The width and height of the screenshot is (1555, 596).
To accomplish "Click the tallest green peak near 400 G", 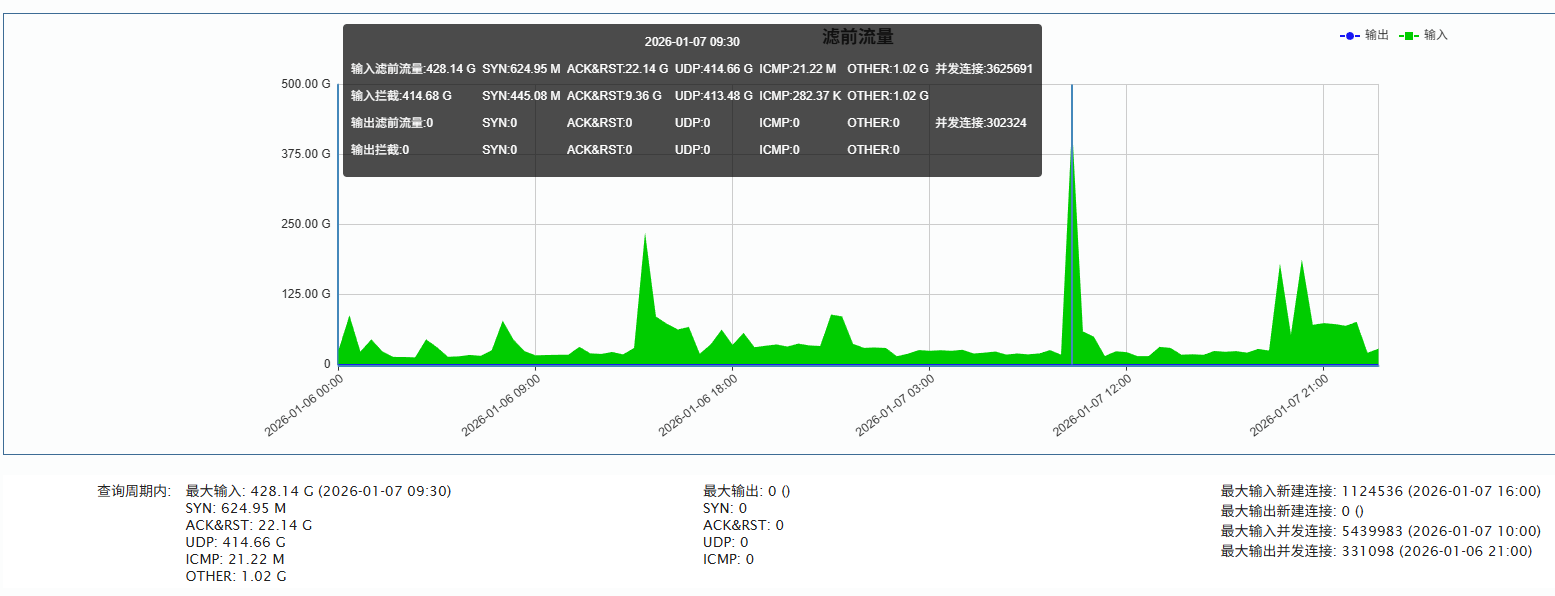I will tap(1072, 150).
